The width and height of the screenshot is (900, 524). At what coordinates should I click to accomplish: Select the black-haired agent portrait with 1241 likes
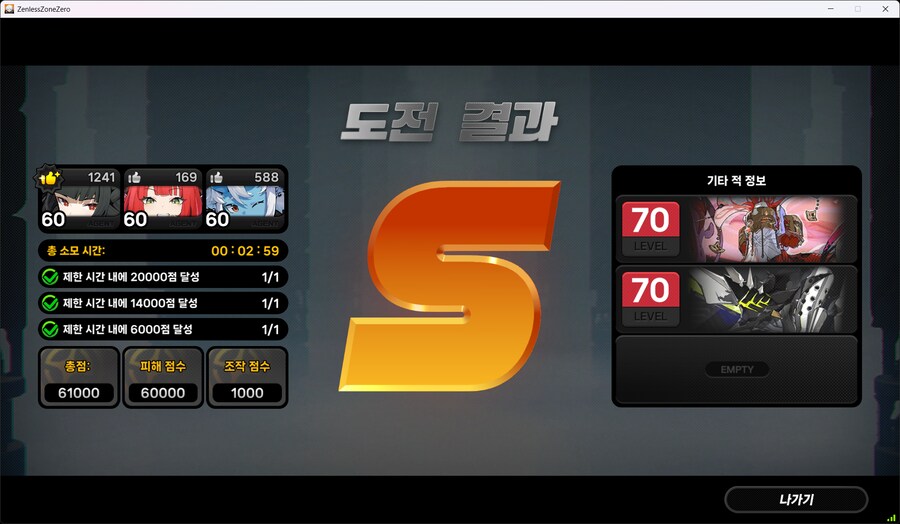click(x=79, y=199)
